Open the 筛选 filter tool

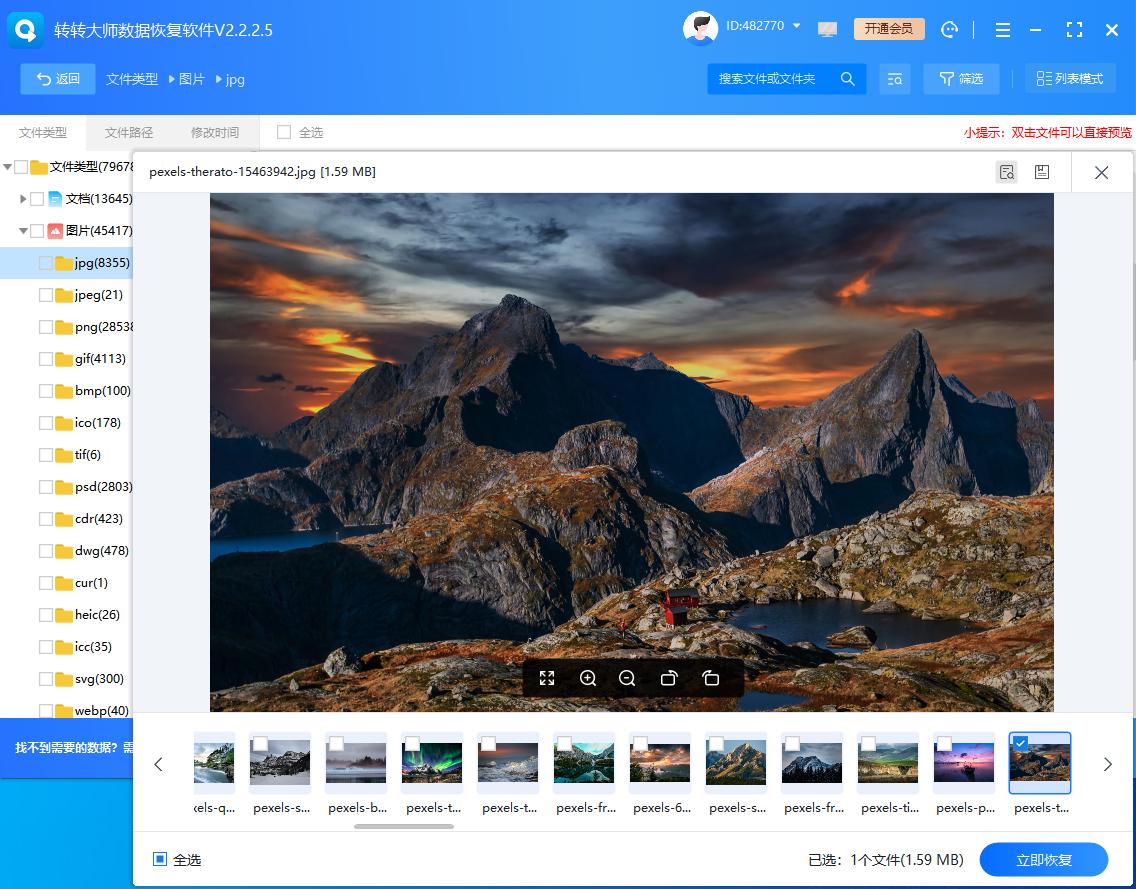click(x=961, y=78)
